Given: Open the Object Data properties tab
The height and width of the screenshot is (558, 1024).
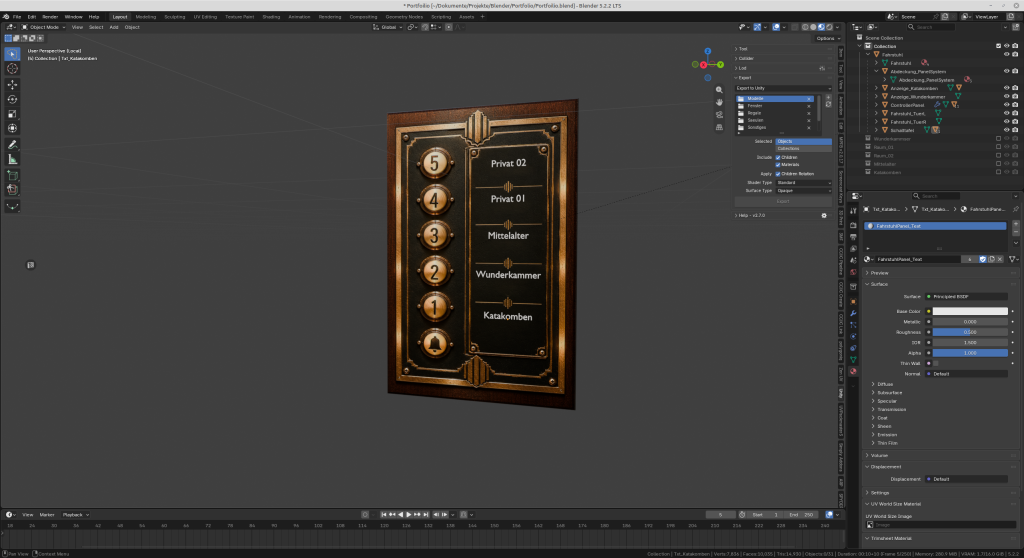Looking at the screenshot, I should [x=853, y=359].
